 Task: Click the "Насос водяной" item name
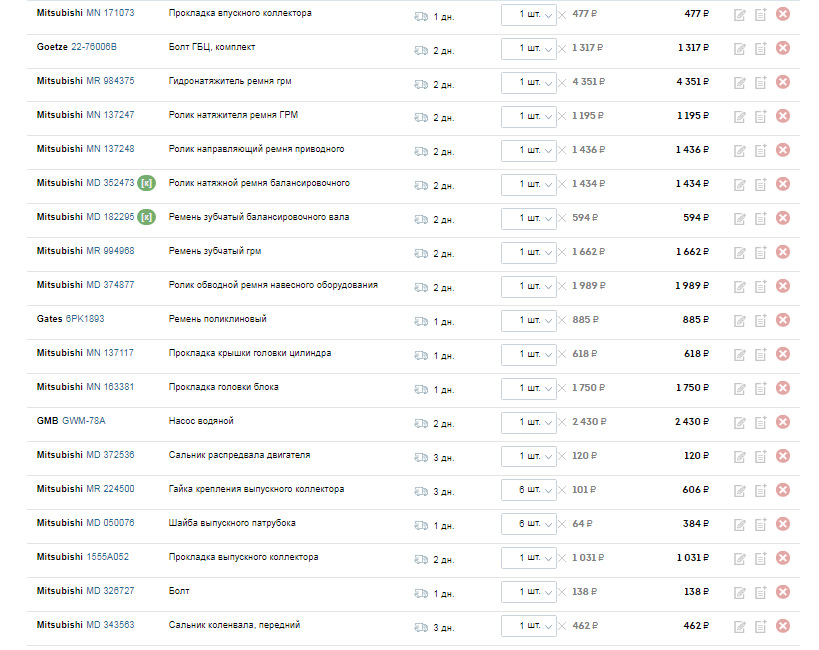pyautogui.click(x=201, y=421)
